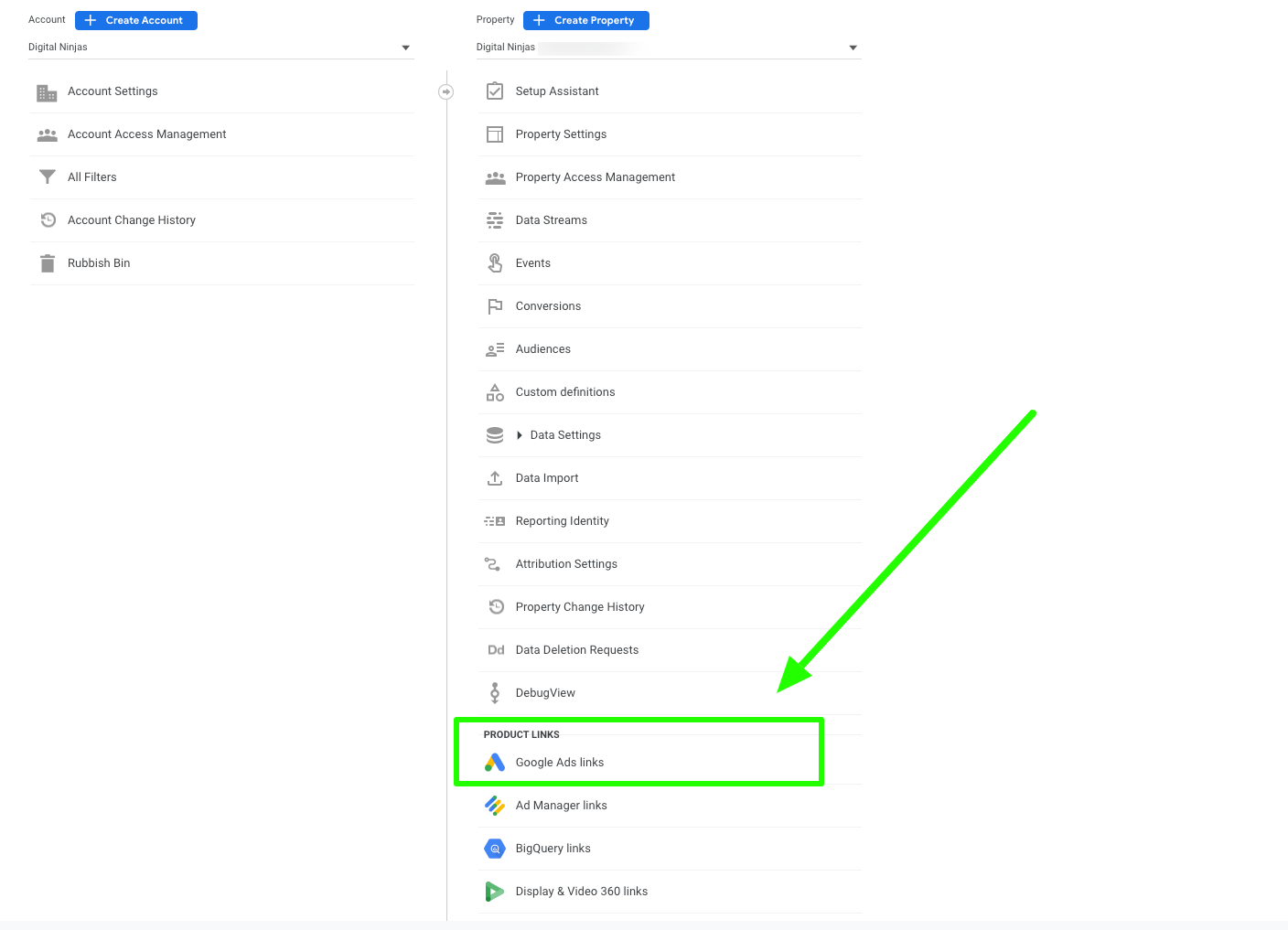Screen dimensions: 1288x930
Task: Click the Google Ads logo icon
Action: (495, 762)
